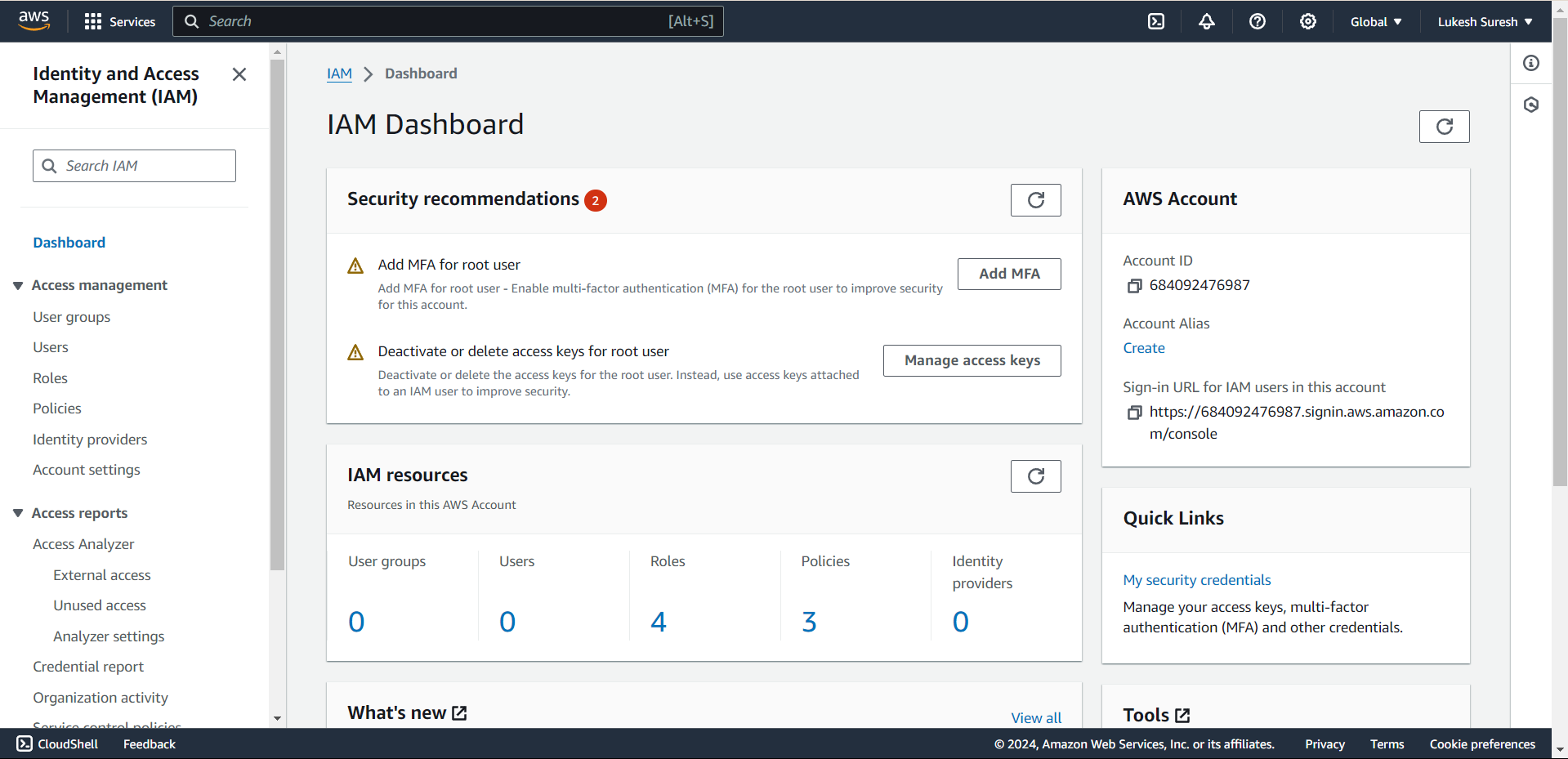This screenshot has width=1568, height=759.
Task: Copy the IAM sign-in URL via copy icon
Action: [x=1134, y=413]
